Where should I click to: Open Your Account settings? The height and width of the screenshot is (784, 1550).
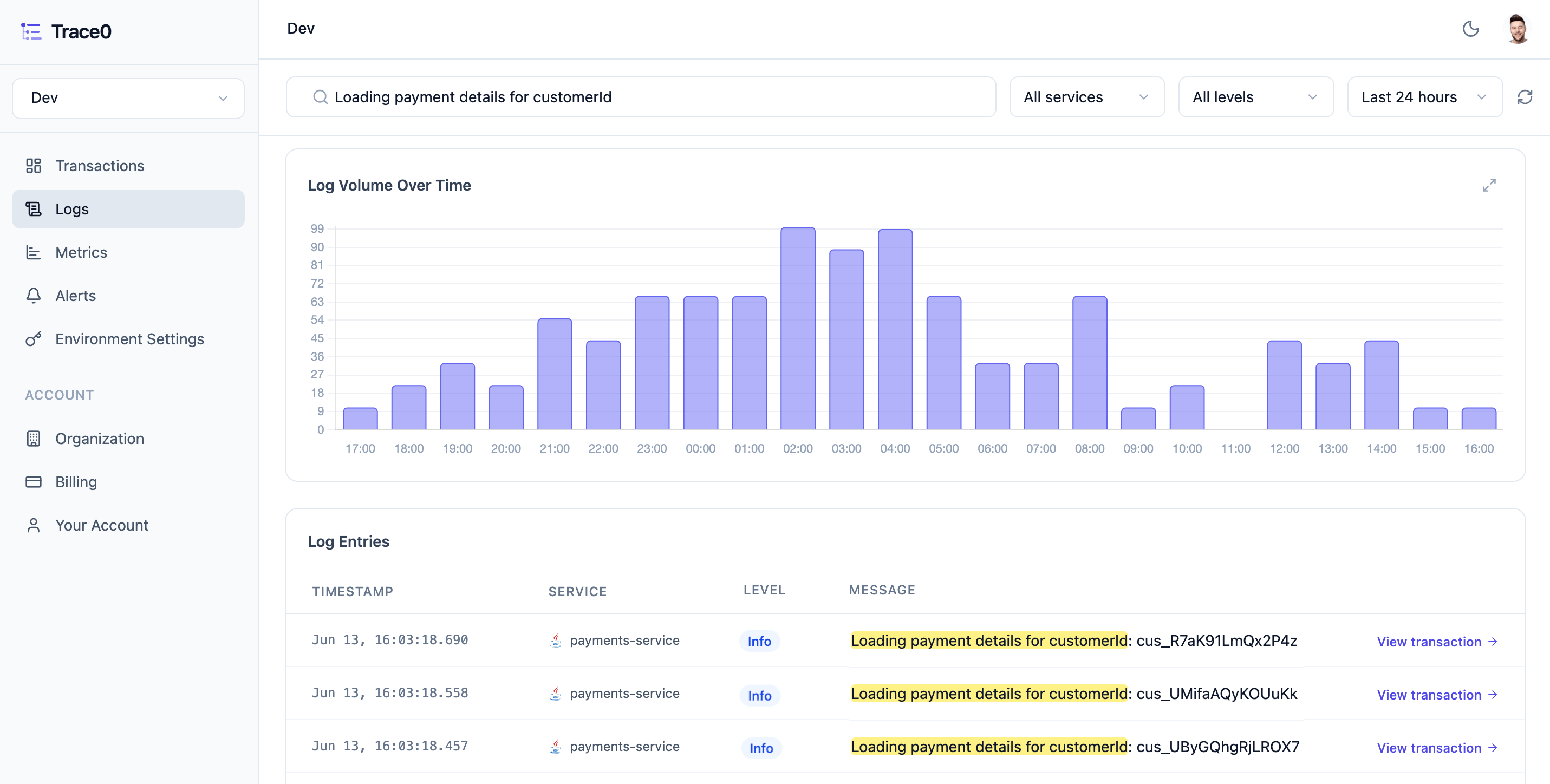(128, 525)
